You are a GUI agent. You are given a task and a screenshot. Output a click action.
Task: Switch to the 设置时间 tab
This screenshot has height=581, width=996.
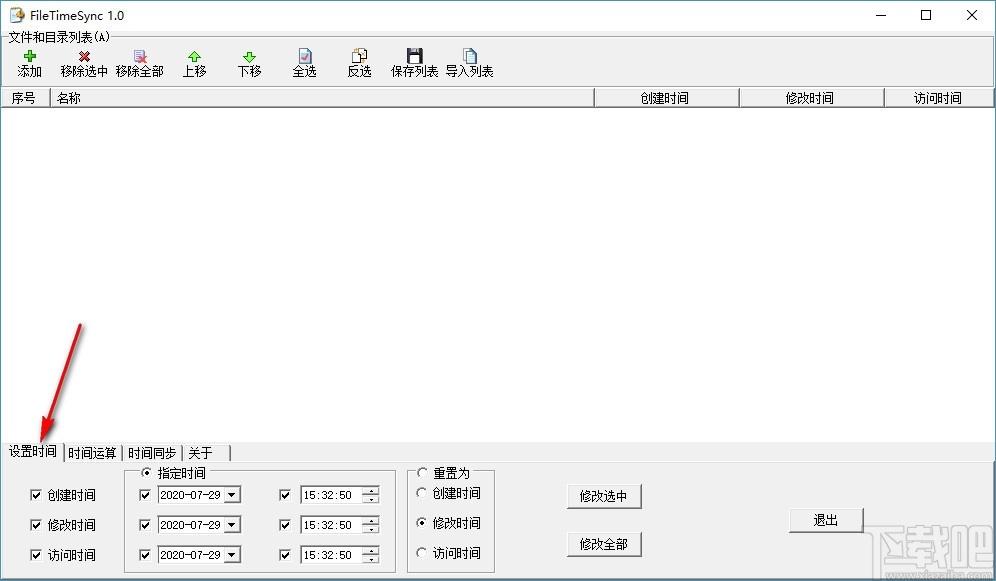[x=32, y=451]
